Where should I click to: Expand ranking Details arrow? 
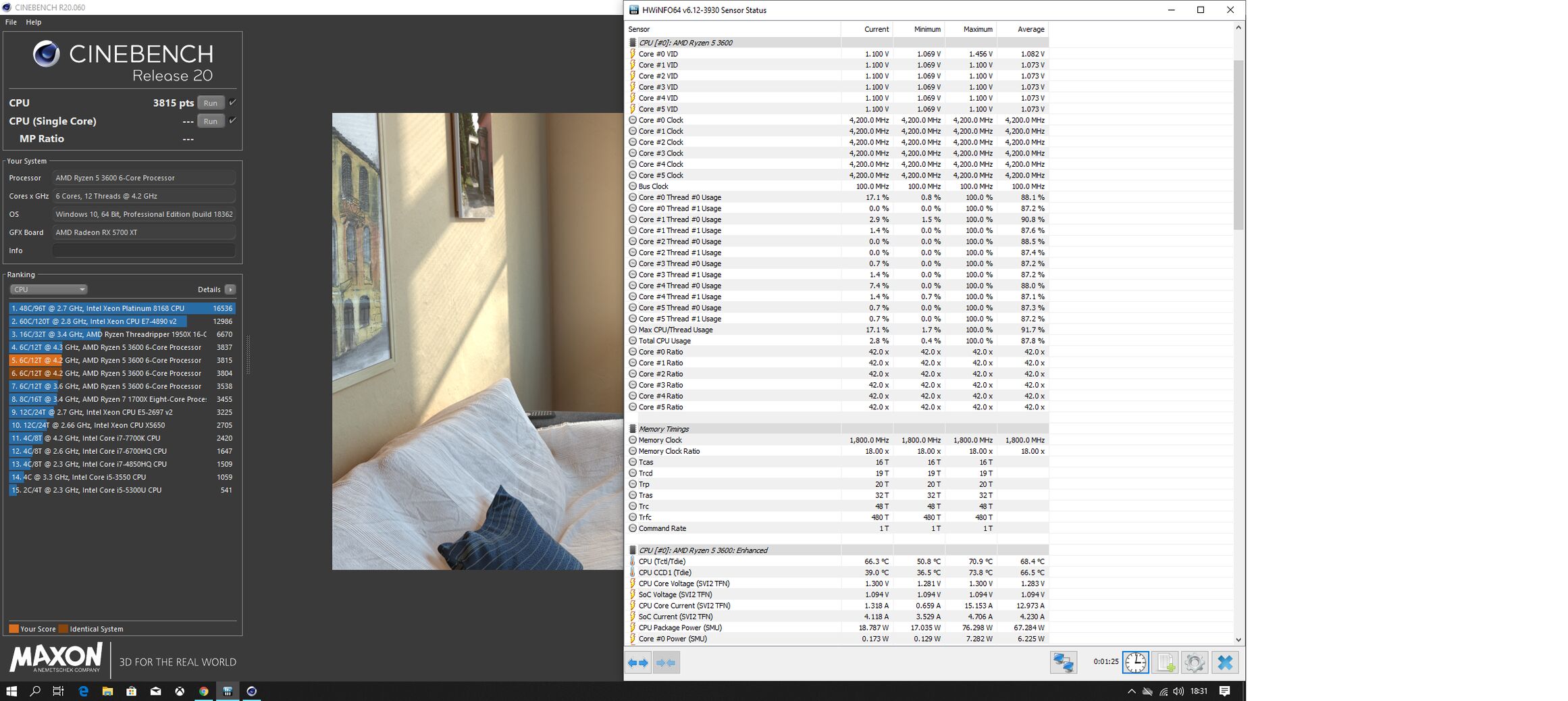click(x=230, y=289)
